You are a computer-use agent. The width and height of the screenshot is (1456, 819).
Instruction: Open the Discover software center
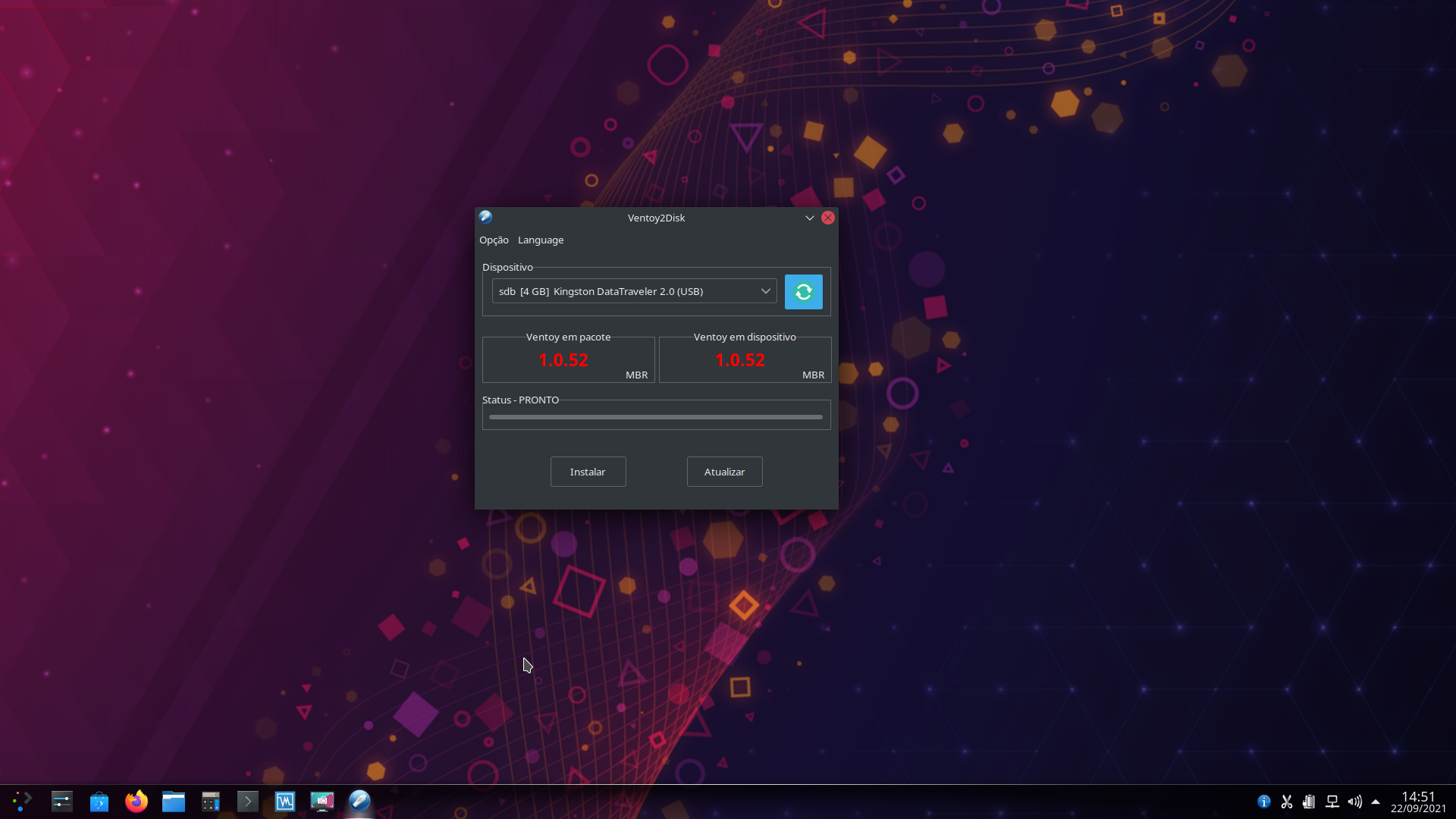99,801
